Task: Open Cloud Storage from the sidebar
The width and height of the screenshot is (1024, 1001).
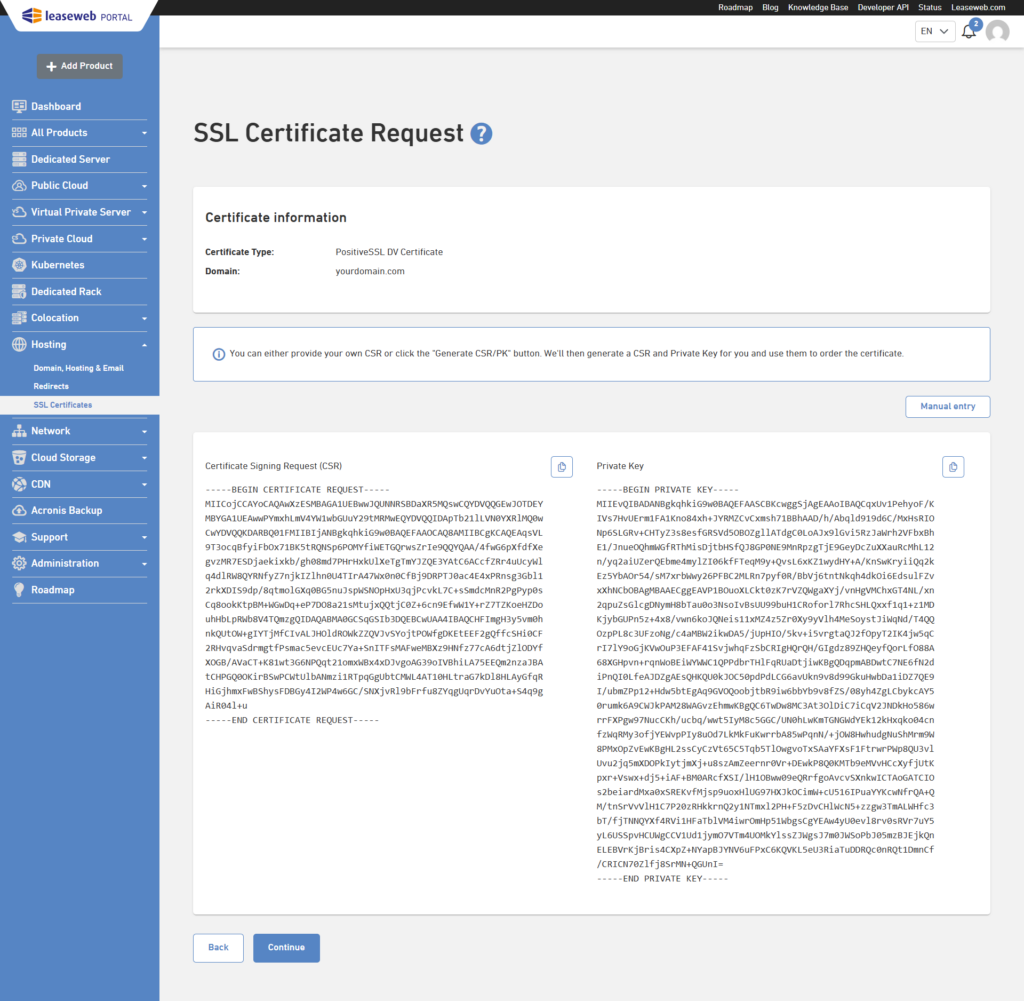Action: coord(52,457)
